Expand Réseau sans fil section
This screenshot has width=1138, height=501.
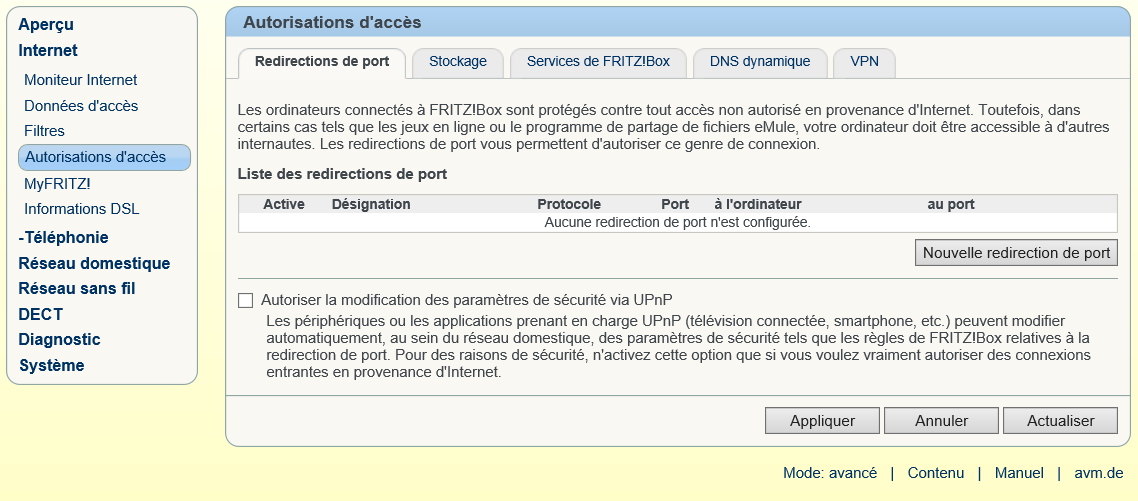77,288
